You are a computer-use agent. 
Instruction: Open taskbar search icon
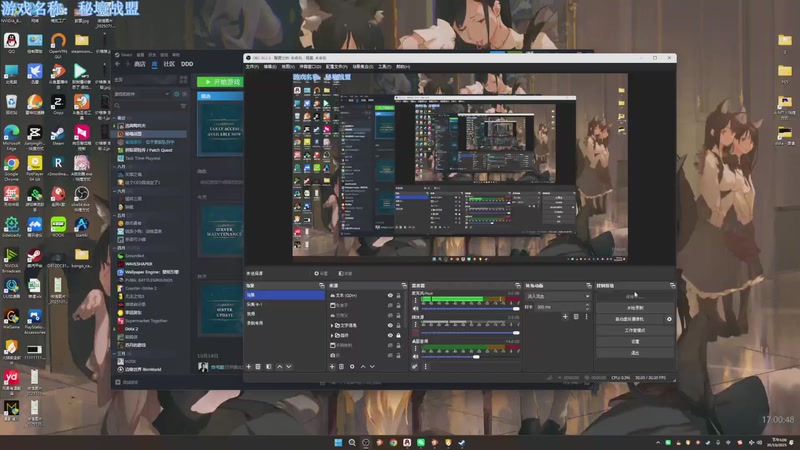[352, 442]
